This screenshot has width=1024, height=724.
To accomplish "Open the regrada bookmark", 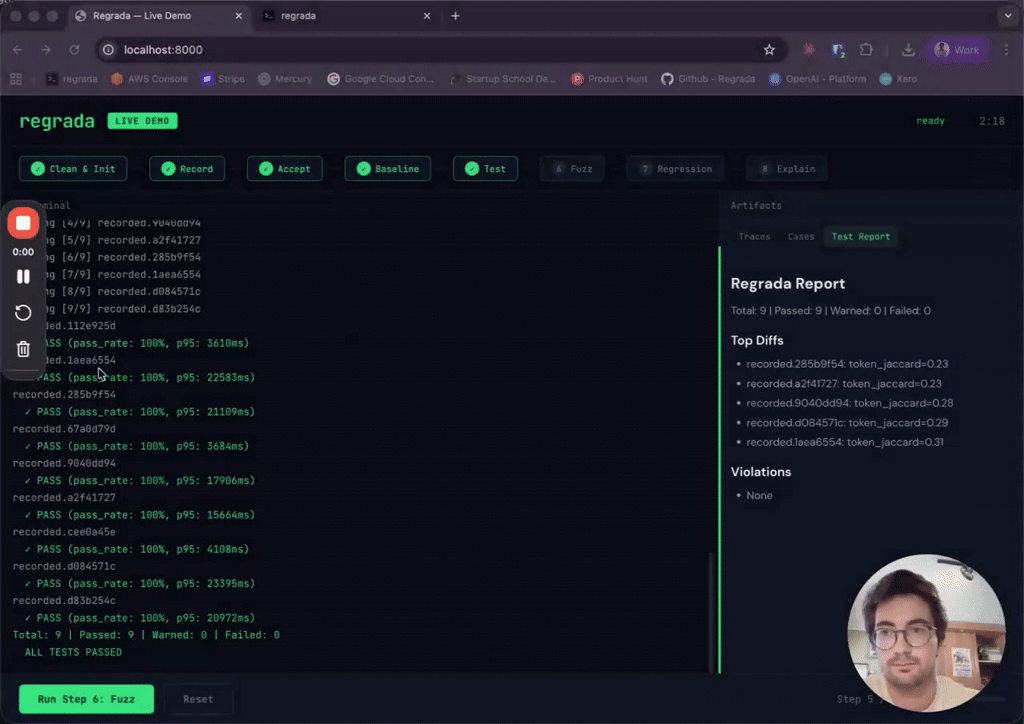I will (72, 79).
